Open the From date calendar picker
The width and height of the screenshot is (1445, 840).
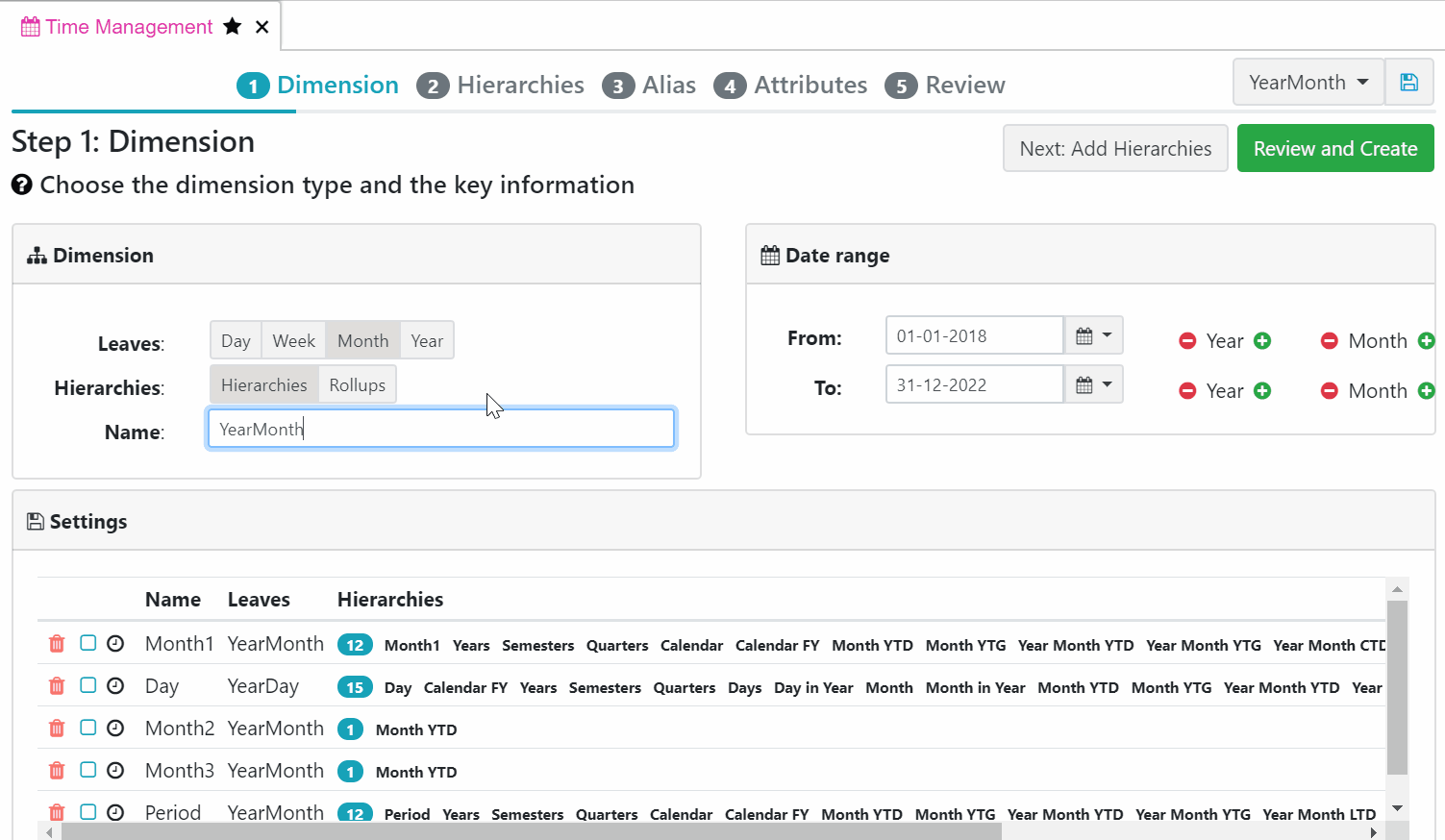(x=1093, y=336)
